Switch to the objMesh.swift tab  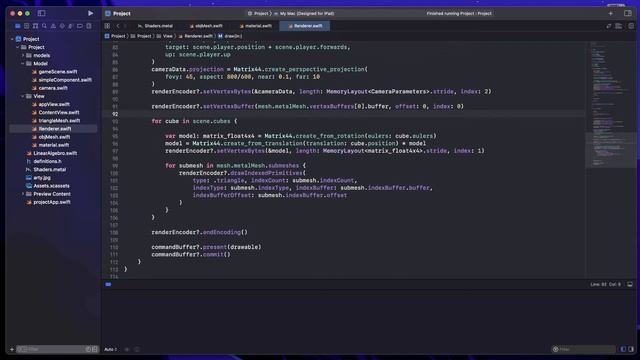point(206,26)
